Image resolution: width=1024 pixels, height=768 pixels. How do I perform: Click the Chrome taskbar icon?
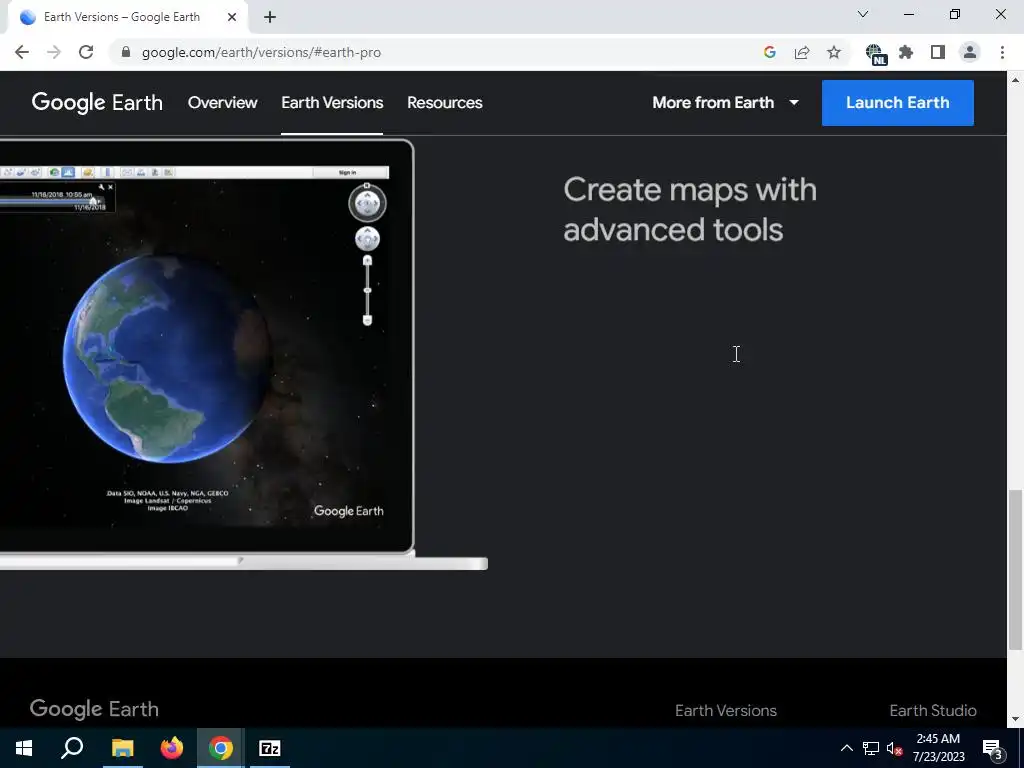click(x=221, y=748)
